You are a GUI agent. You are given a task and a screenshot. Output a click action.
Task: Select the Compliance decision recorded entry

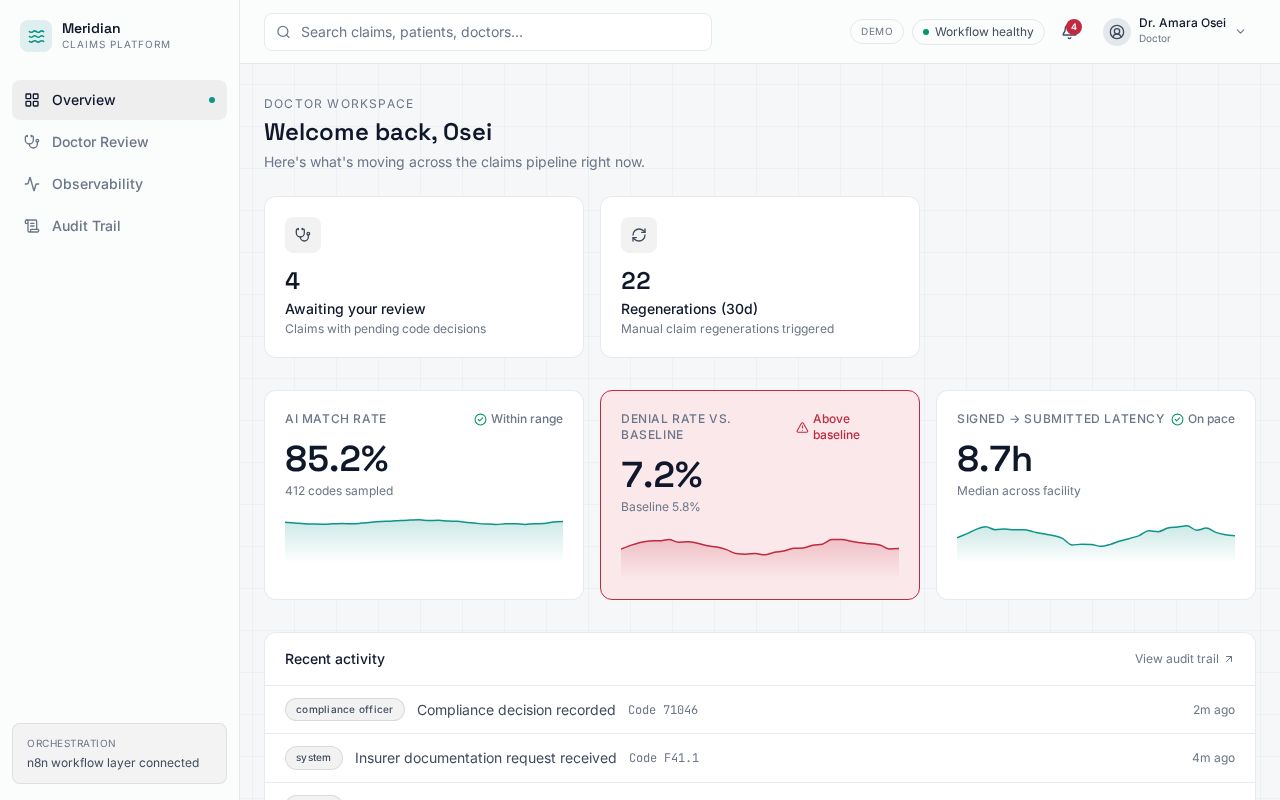[760, 710]
